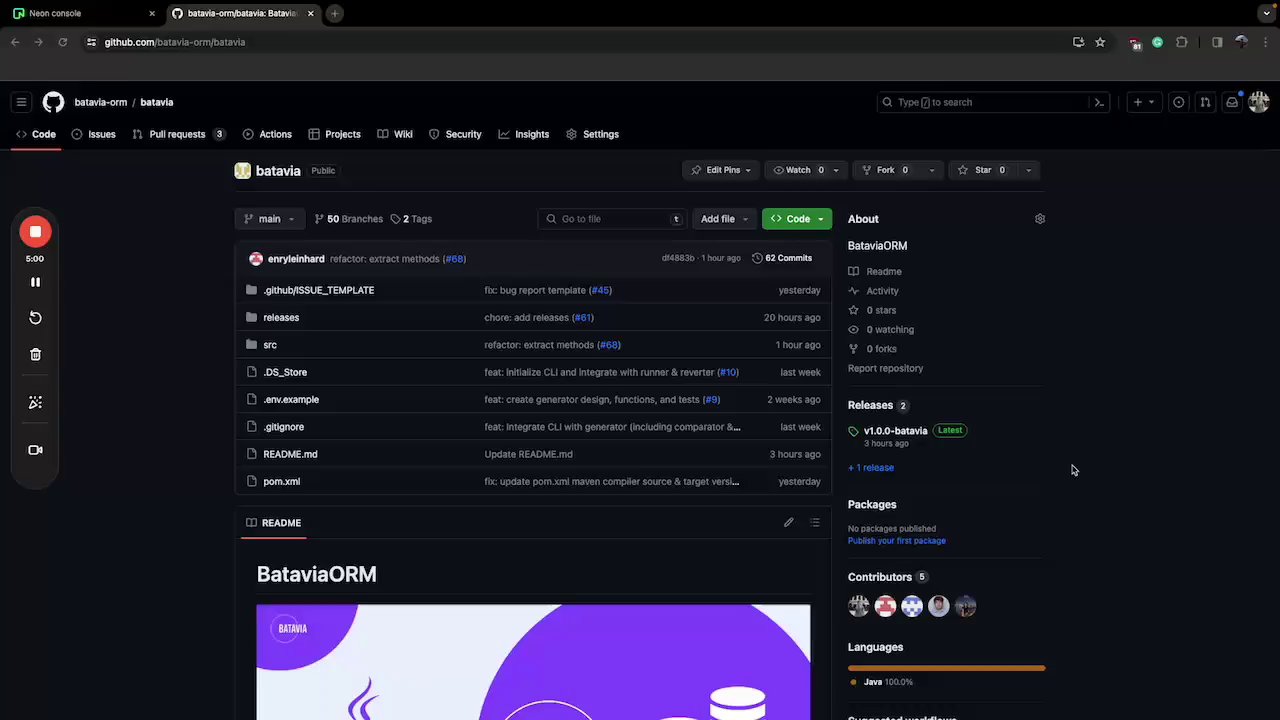Open the issues icon in top header

pyautogui.click(x=1178, y=102)
